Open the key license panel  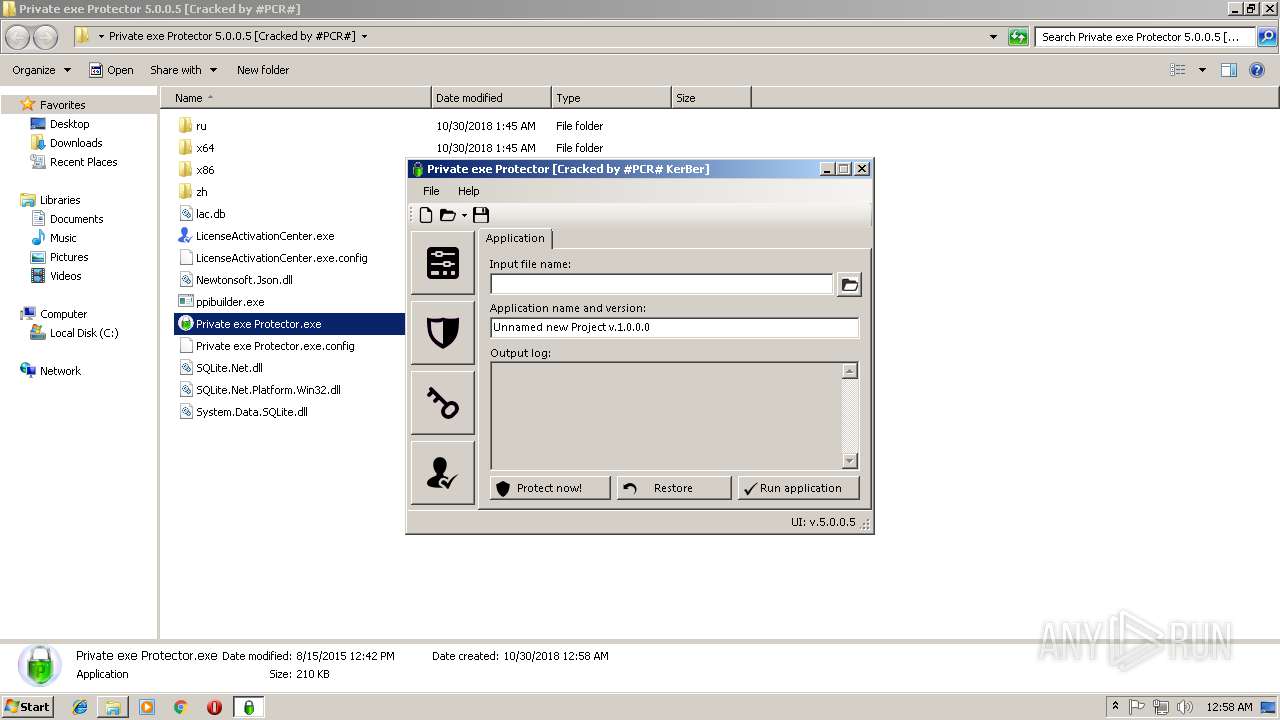443,403
